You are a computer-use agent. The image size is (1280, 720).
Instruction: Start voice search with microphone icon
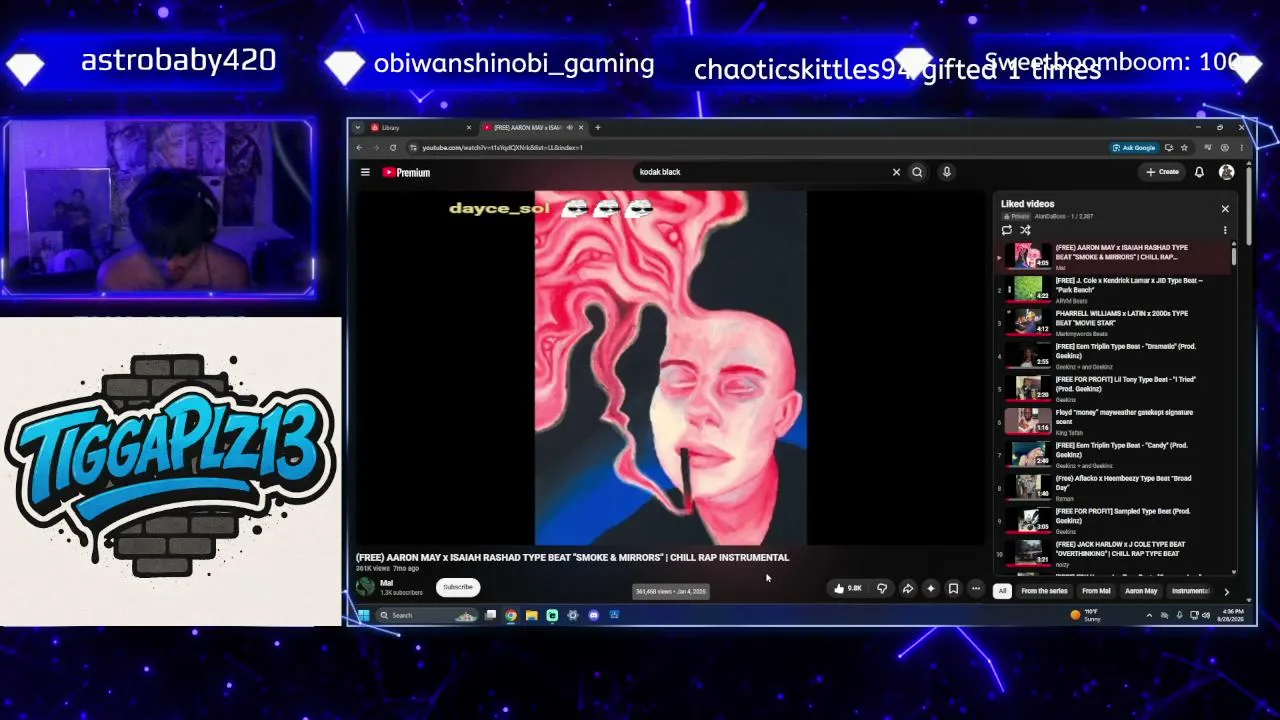point(946,172)
